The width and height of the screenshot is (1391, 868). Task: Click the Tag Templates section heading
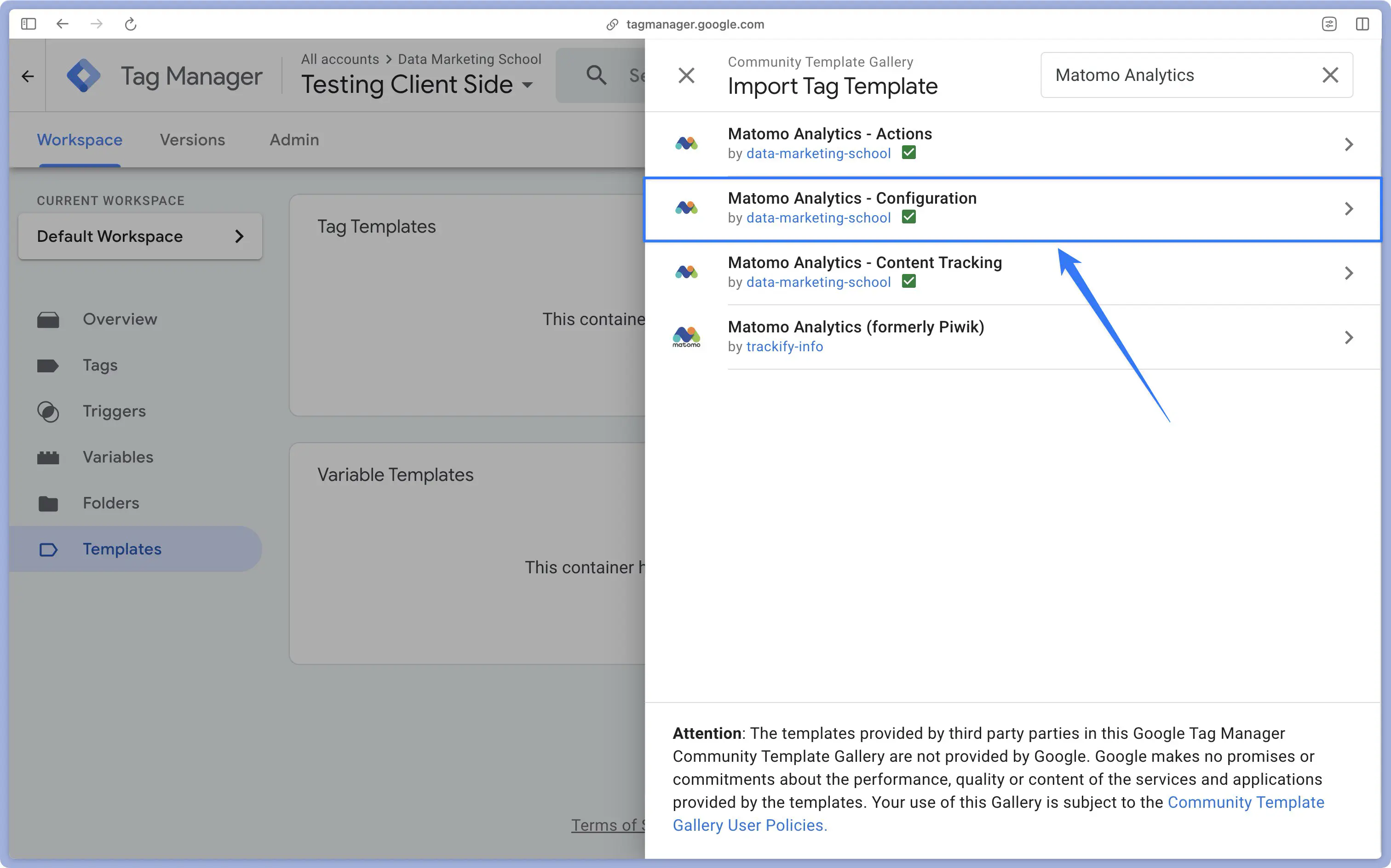tap(377, 227)
